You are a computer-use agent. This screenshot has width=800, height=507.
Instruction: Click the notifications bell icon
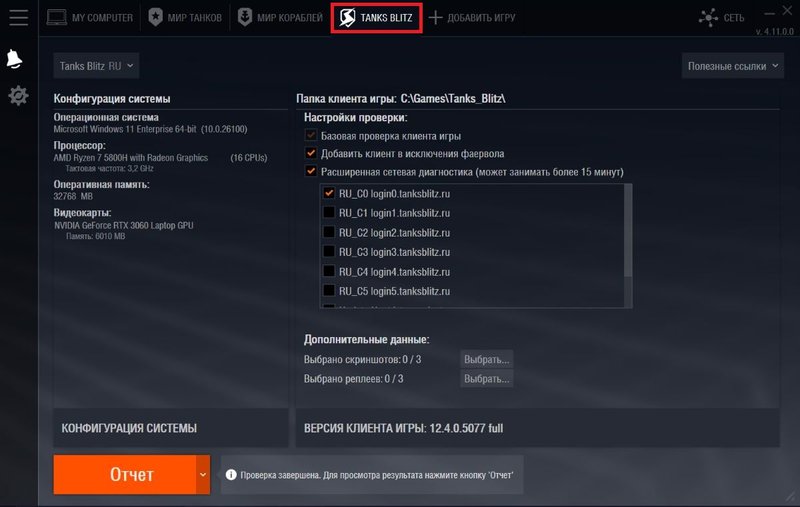click(17, 59)
